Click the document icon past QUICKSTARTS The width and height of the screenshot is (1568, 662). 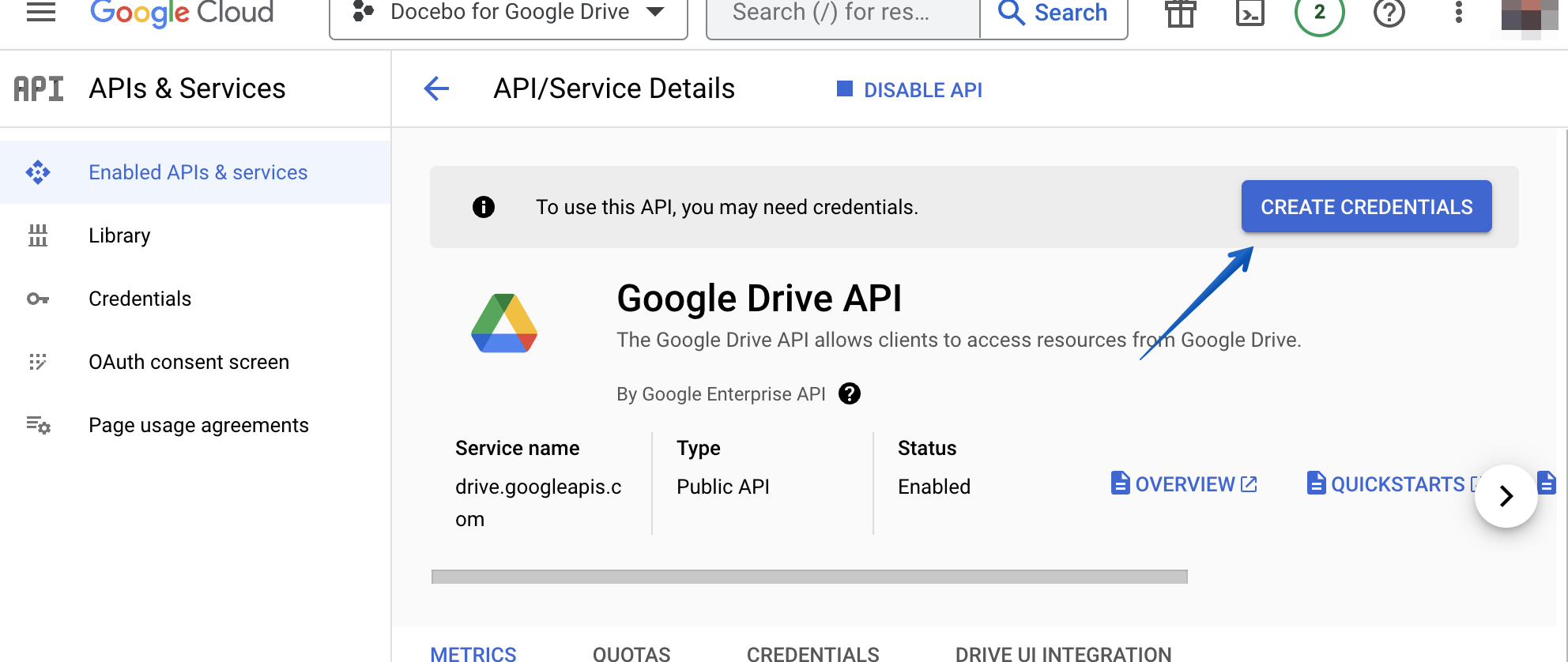pos(1547,483)
